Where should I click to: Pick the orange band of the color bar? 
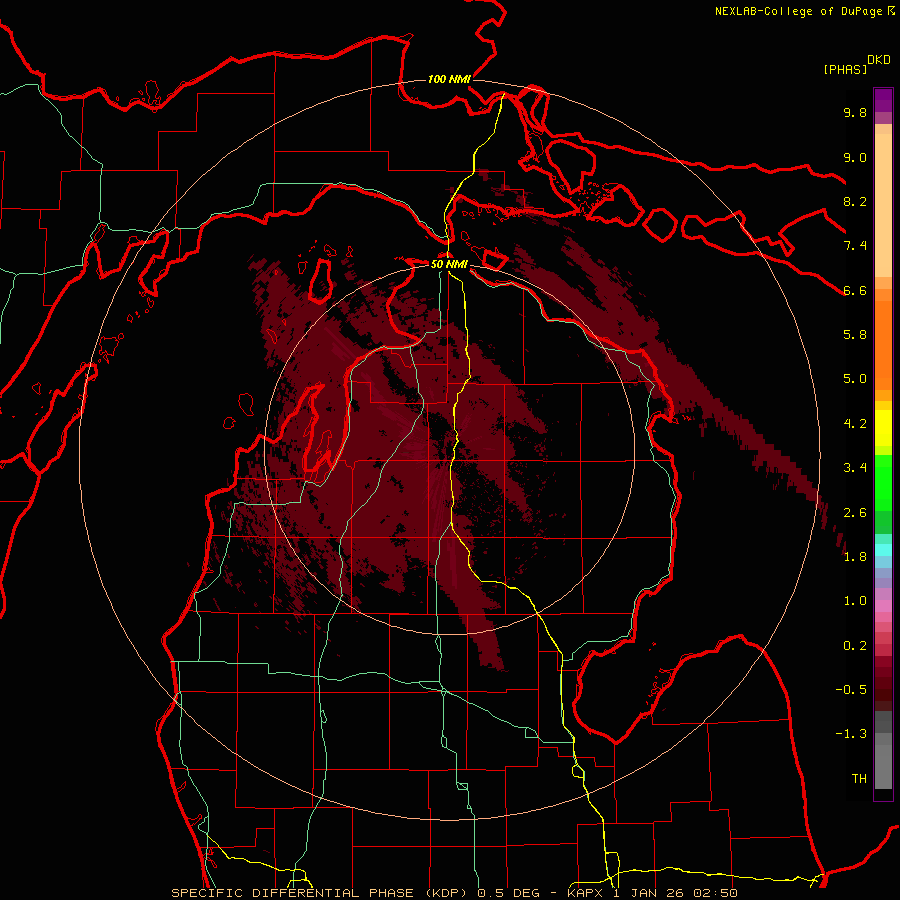[883, 344]
